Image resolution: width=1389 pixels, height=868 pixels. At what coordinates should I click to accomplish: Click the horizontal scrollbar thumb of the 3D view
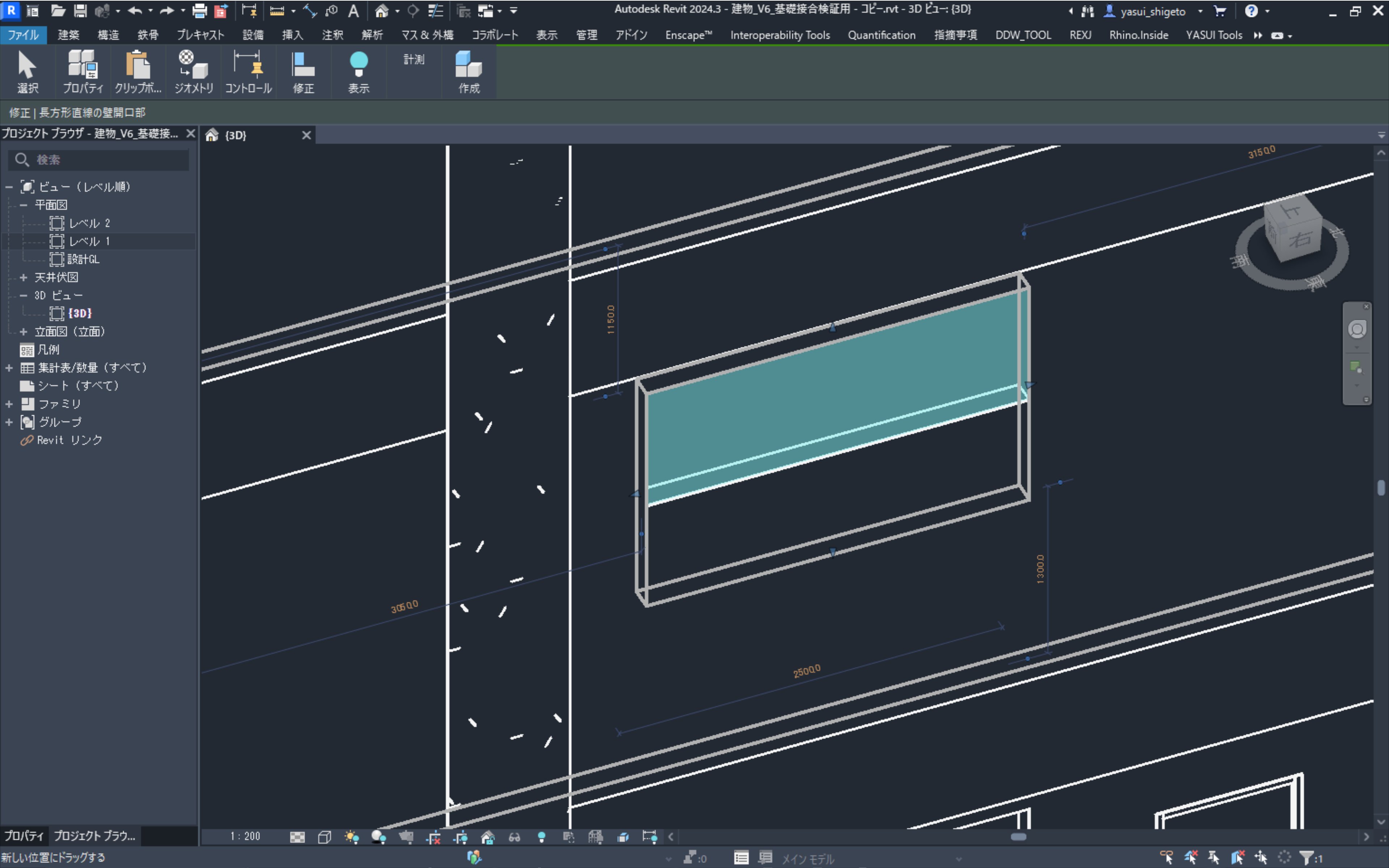(1018, 837)
